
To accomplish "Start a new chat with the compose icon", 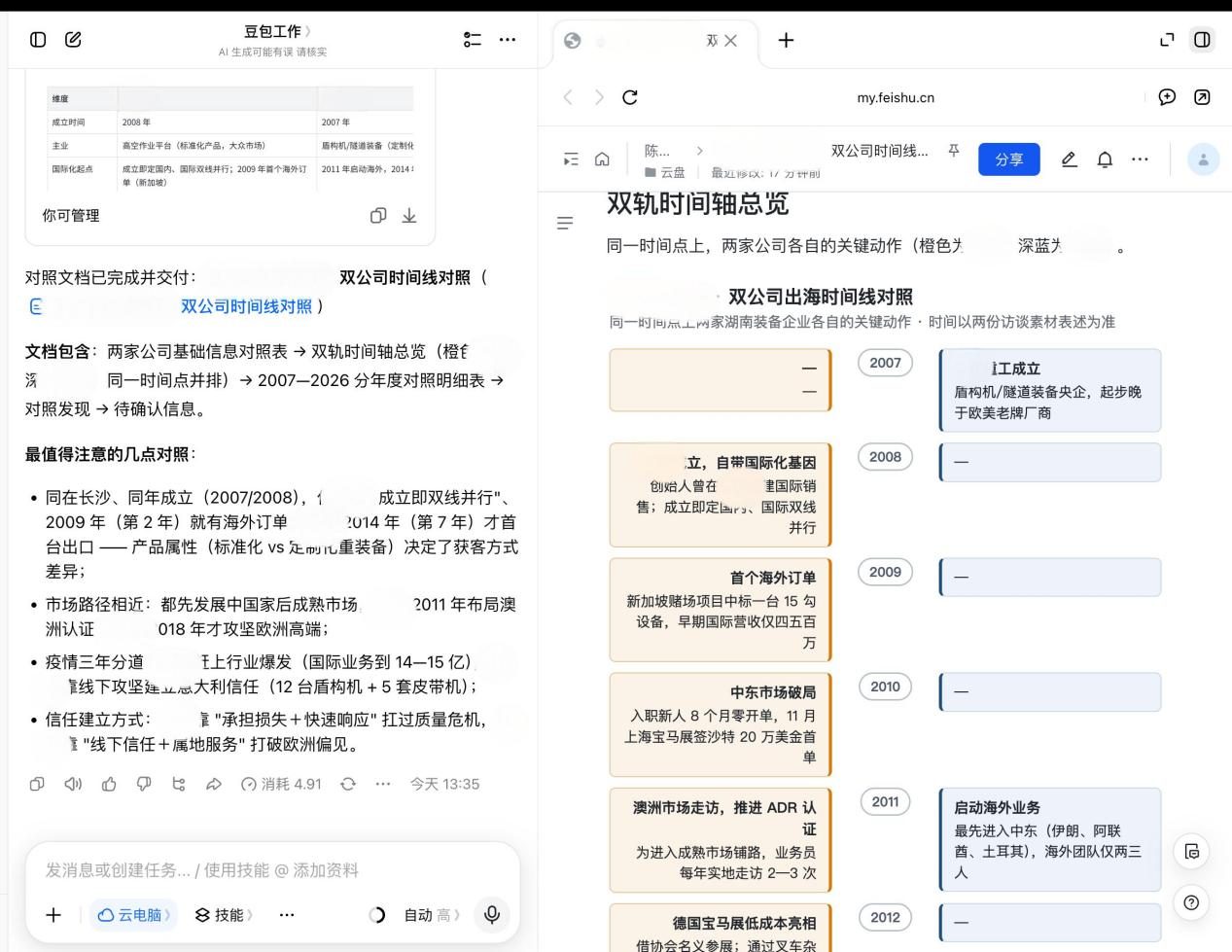I will pos(73,40).
